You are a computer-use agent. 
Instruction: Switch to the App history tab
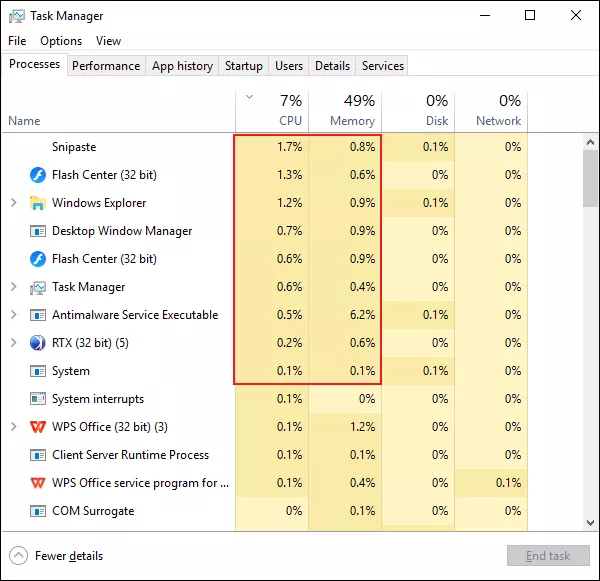pos(182,66)
